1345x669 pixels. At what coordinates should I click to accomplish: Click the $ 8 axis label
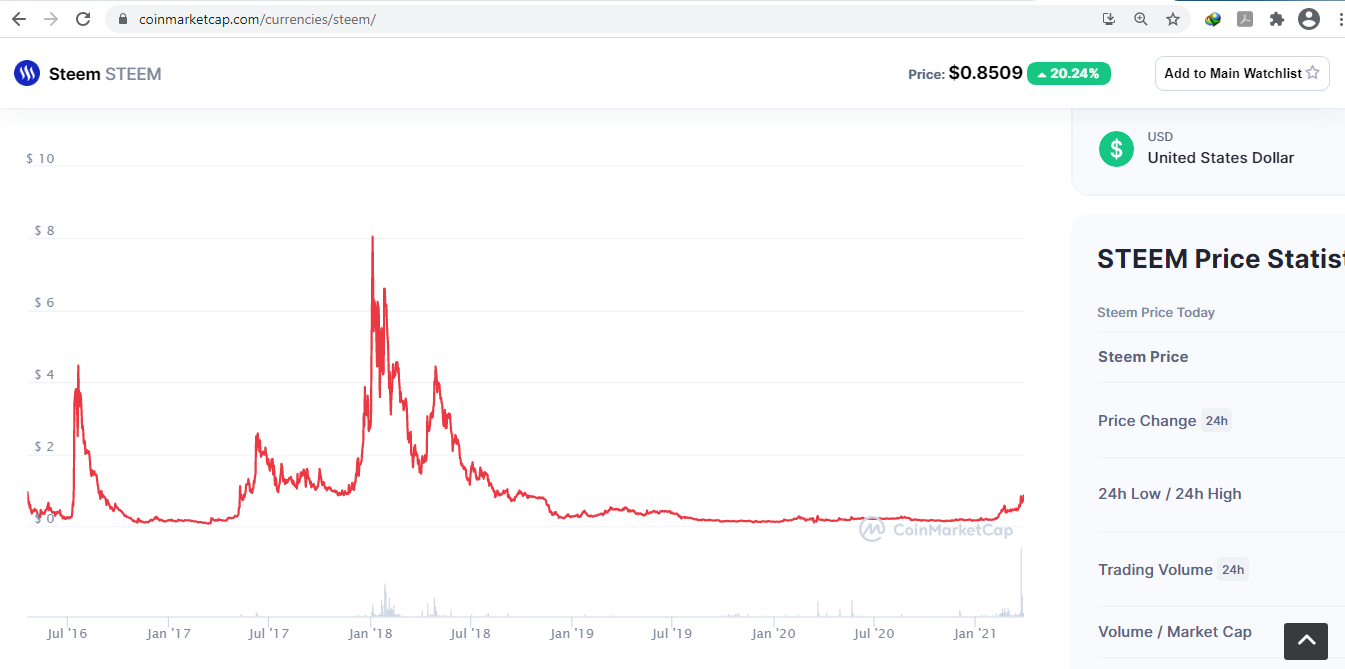[x=44, y=231]
